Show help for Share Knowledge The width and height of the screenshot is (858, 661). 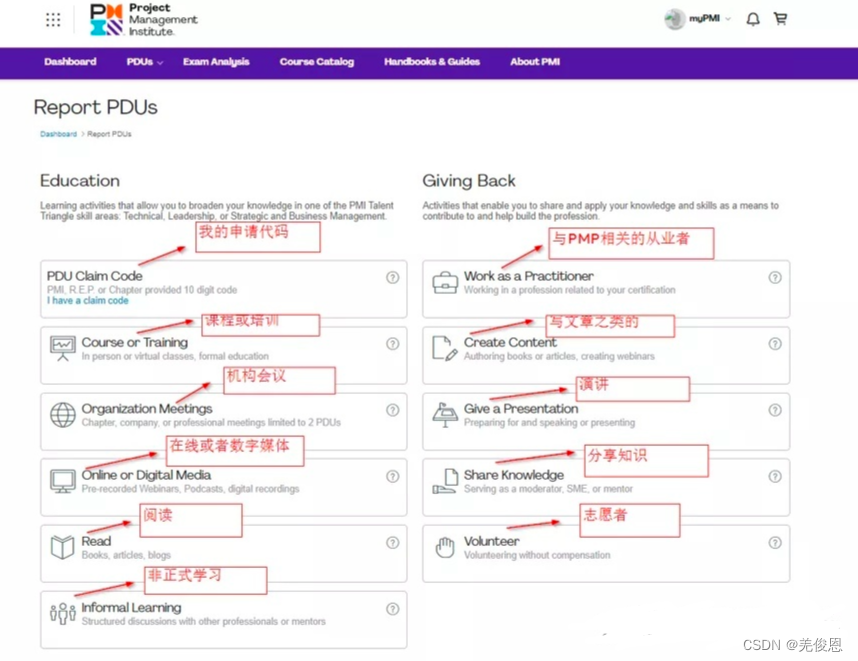point(775,476)
